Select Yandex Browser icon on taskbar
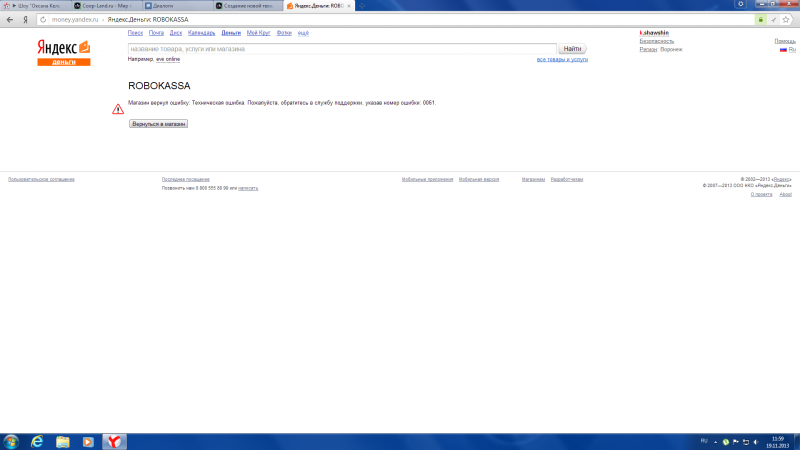Image resolution: width=800 pixels, height=450 pixels. click(x=114, y=442)
